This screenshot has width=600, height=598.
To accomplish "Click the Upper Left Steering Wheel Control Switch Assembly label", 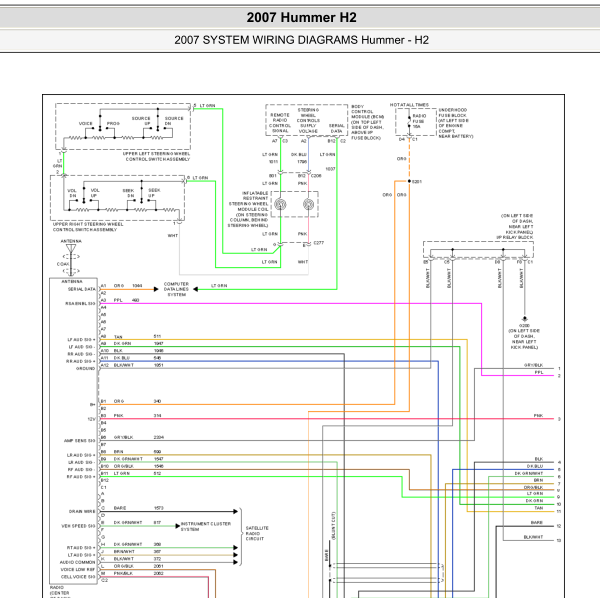I will 156,156.
